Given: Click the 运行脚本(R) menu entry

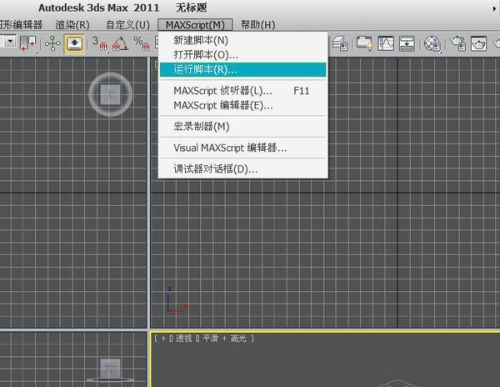Looking at the screenshot, I should [x=243, y=70].
